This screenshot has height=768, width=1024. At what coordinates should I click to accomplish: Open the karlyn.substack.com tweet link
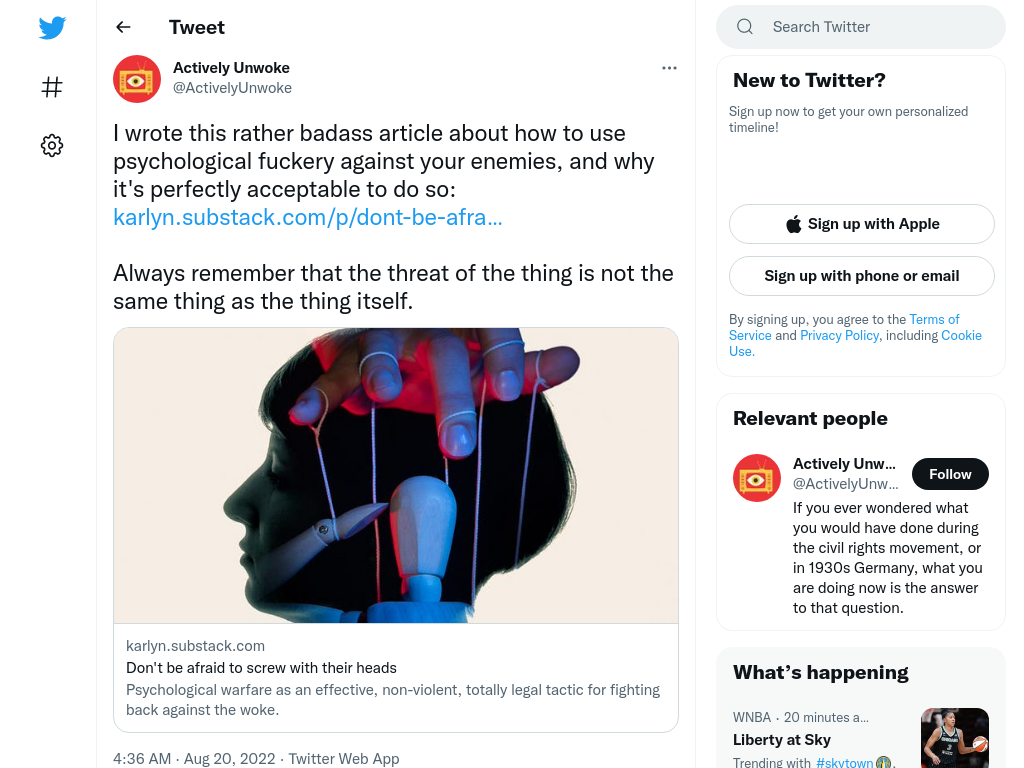click(308, 217)
